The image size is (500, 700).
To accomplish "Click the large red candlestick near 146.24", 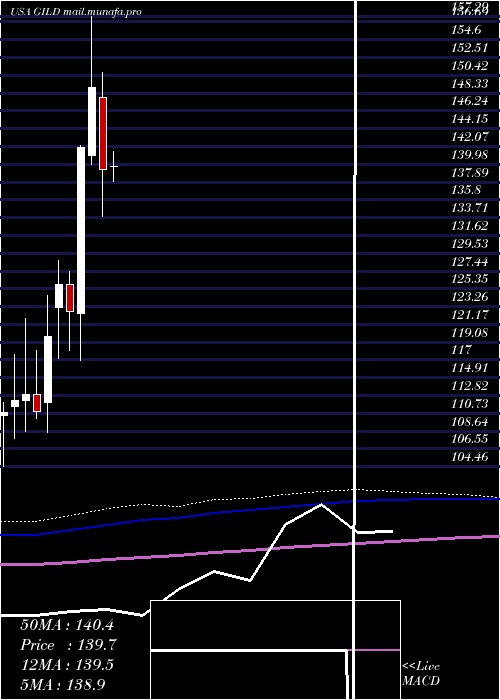I will [x=103, y=133].
